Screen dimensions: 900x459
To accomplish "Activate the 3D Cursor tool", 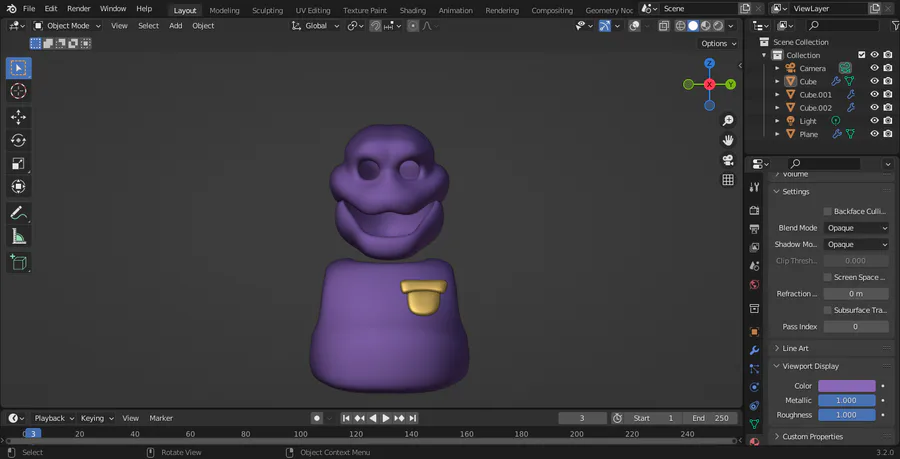I will (x=18, y=92).
